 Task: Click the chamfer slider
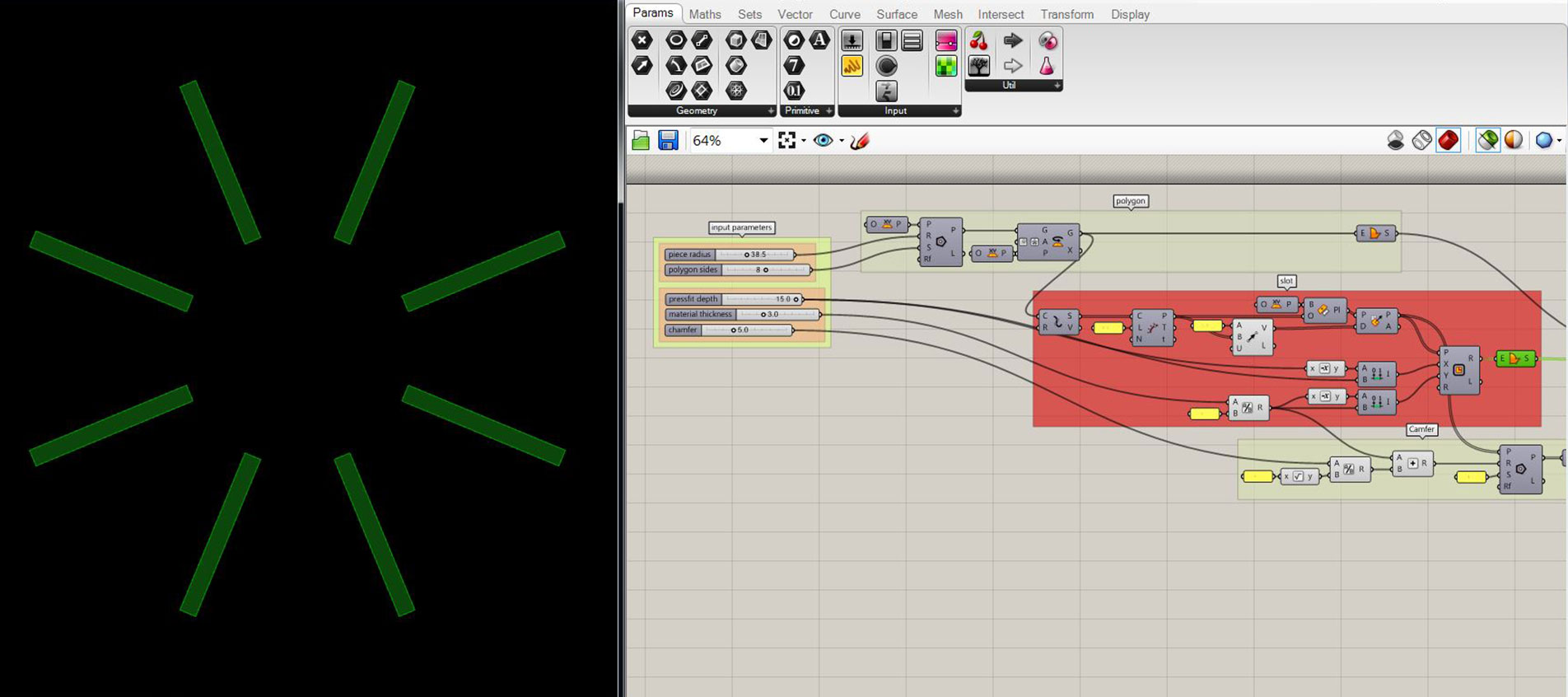[x=729, y=330]
